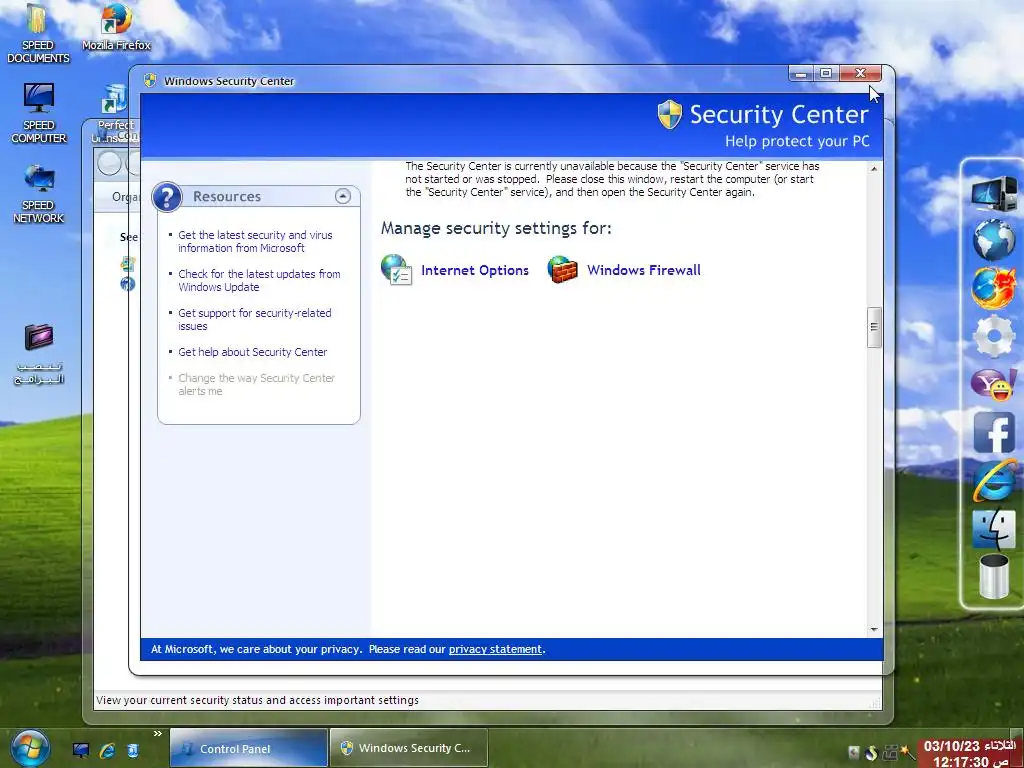The image size is (1024, 768).
Task: Close the Windows Security Center window
Action: pos(860,73)
